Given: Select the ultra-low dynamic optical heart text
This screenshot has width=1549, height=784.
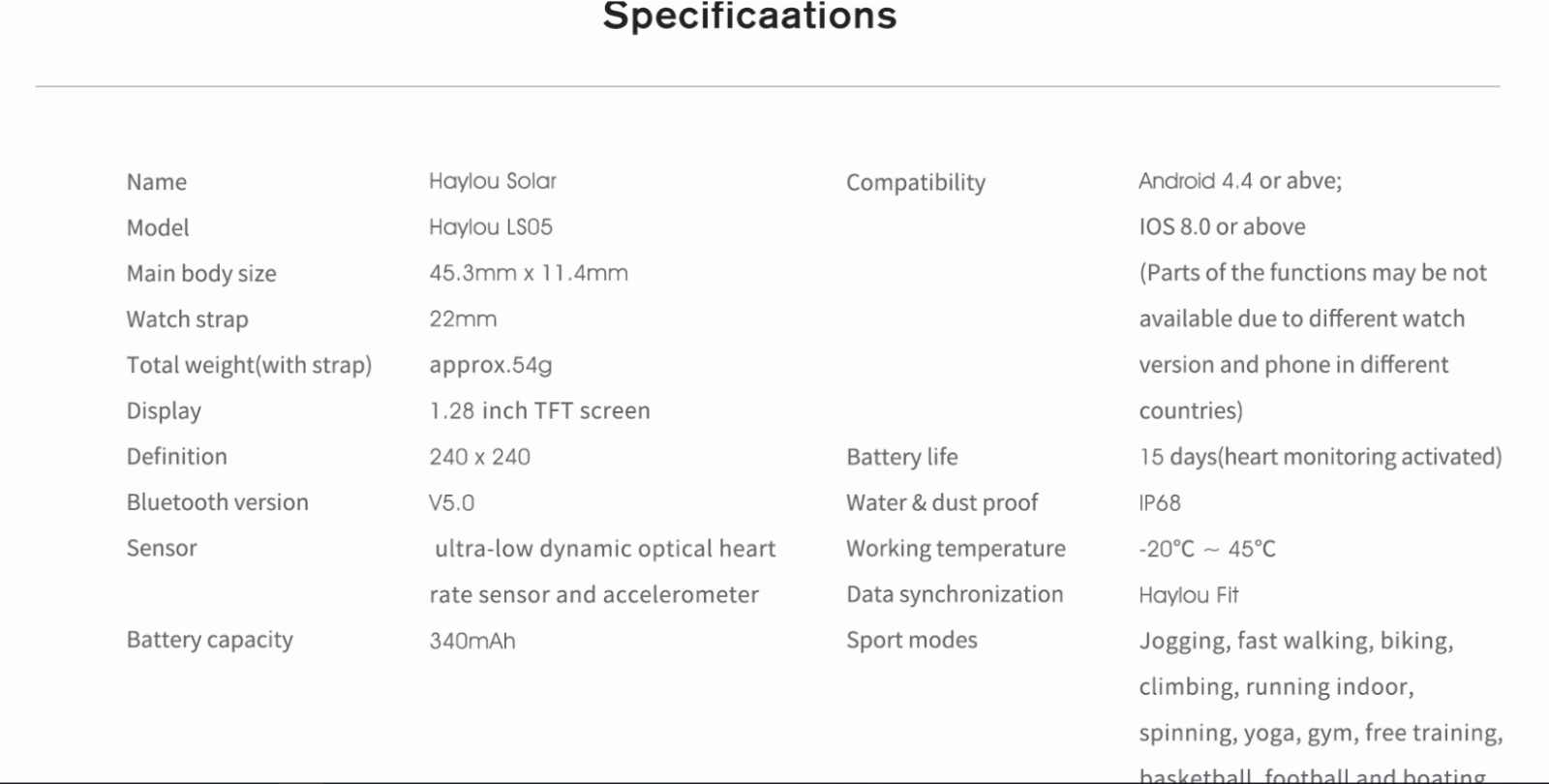Looking at the screenshot, I should [x=605, y=549].
